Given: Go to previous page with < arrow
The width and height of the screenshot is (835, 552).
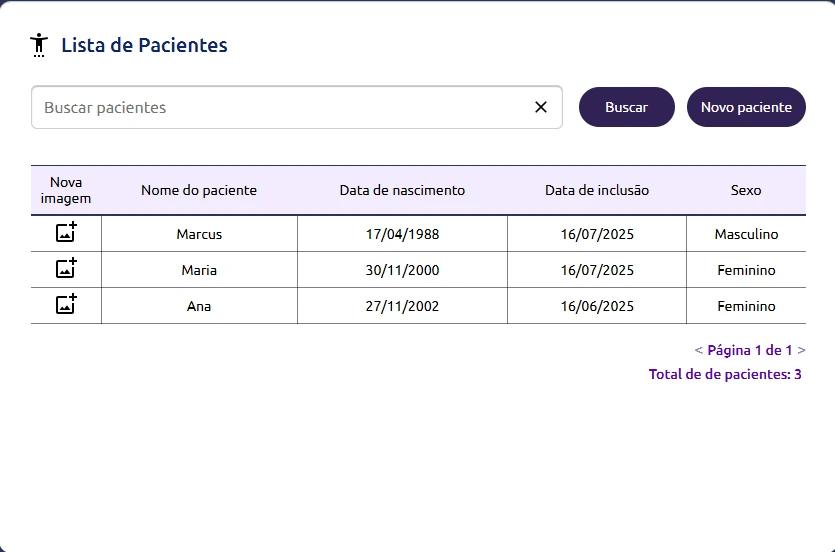Looking at the screenshot, I should pyautogui.click(x=698, y=350).
